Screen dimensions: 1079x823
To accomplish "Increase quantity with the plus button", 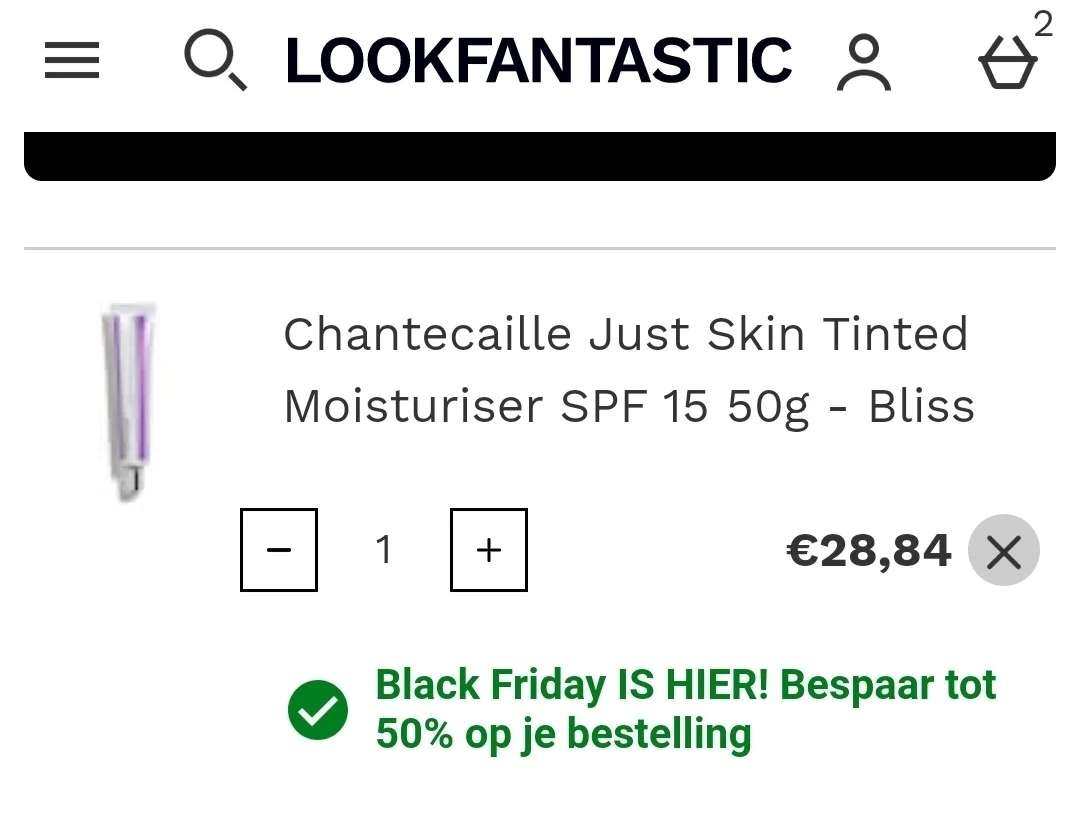I will coord(489,550).
